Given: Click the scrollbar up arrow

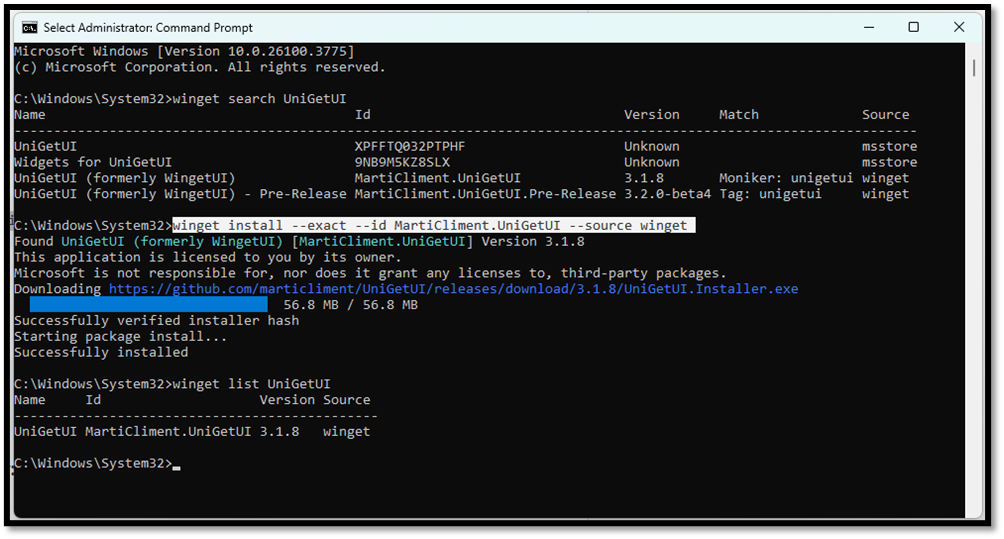Looking at the screenshot, I should [x=974, y=49].
